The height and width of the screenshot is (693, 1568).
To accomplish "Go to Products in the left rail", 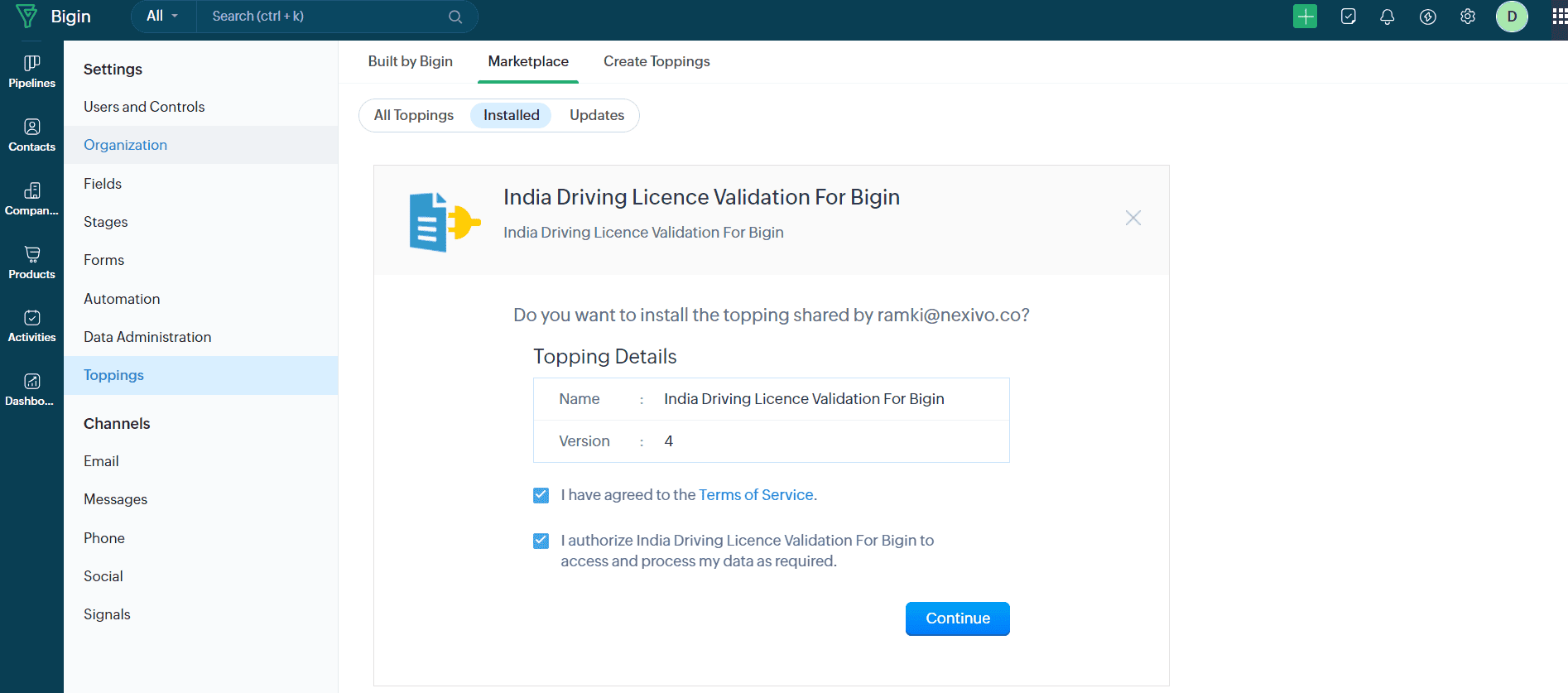I will coord(31,263).
